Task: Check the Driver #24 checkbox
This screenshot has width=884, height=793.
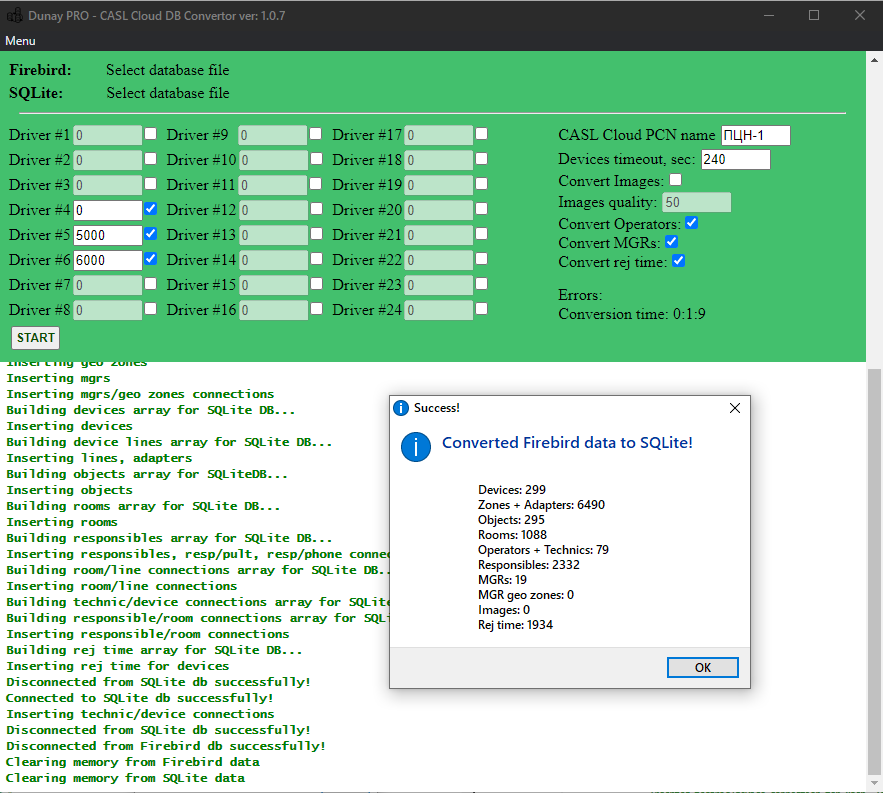Action: [481, 309]
